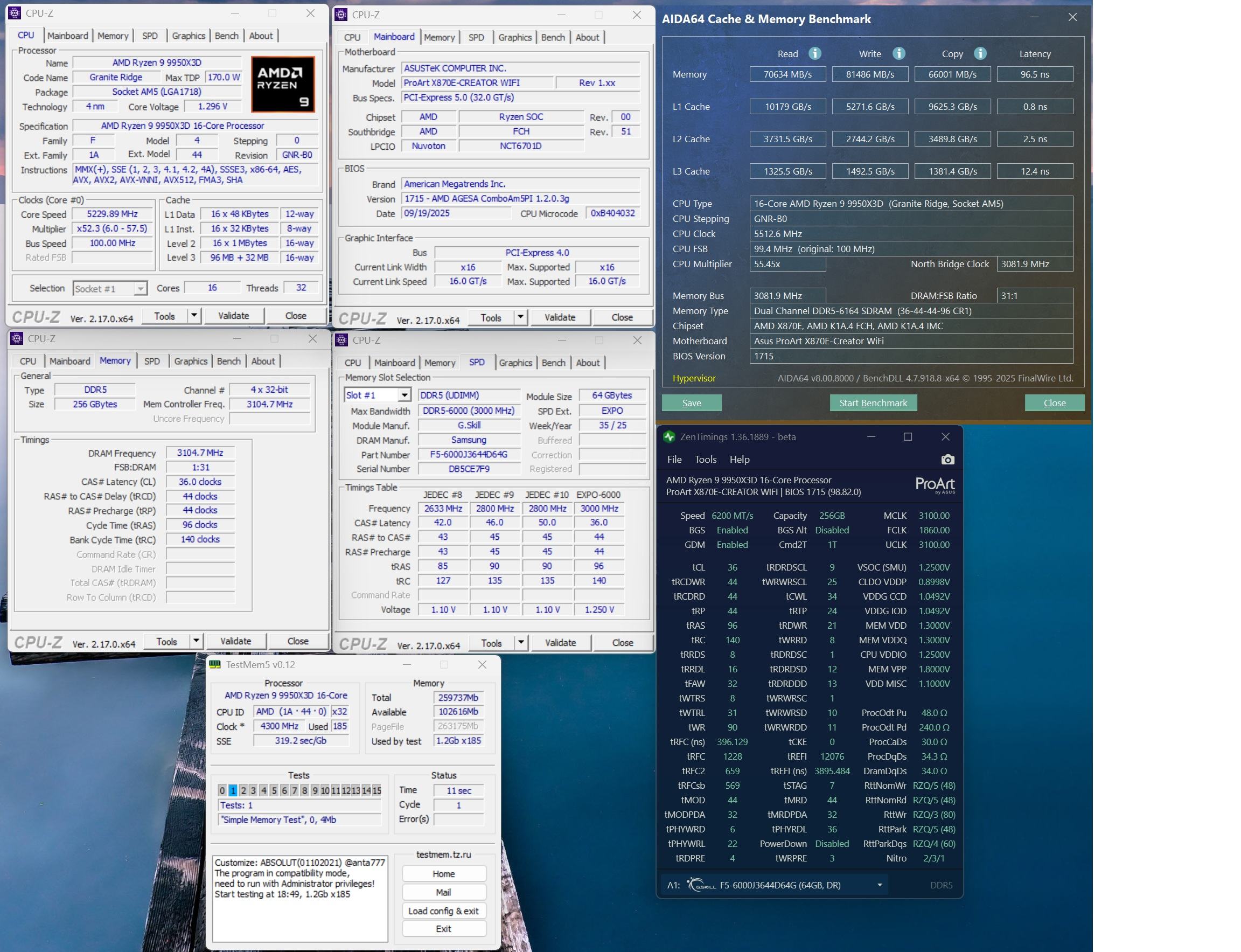This screenshot has height=952, width=1241.
Task: Click Validate in the Mainboard CPU-Z window
Action: 560,317
